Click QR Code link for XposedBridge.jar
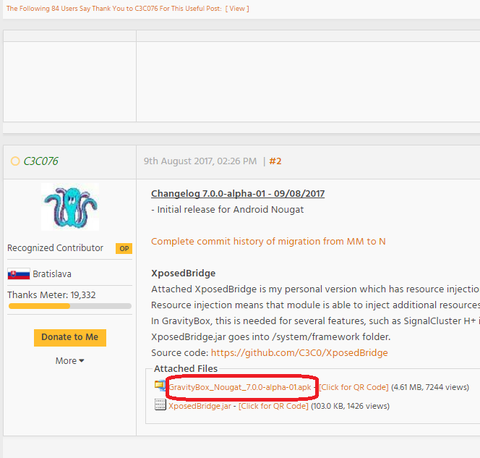This screenshot has width=480, height=458. [273, 406]
